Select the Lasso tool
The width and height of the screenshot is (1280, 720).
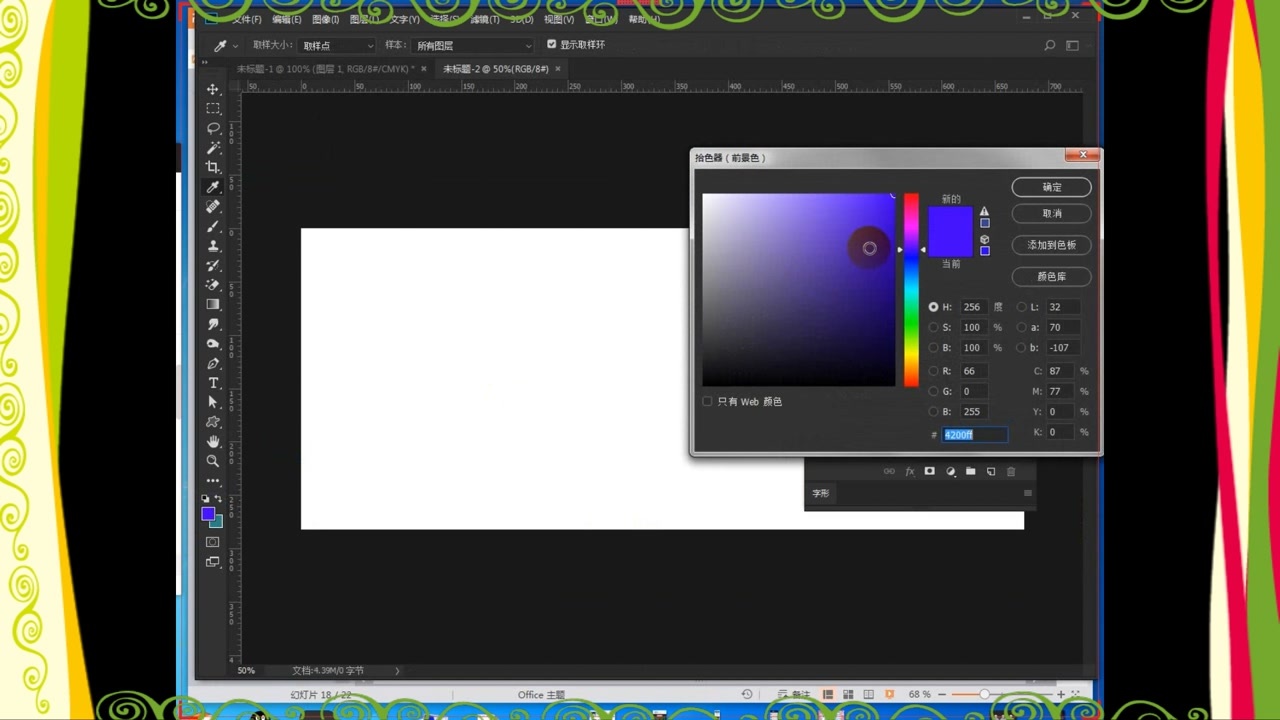[213, 129]
